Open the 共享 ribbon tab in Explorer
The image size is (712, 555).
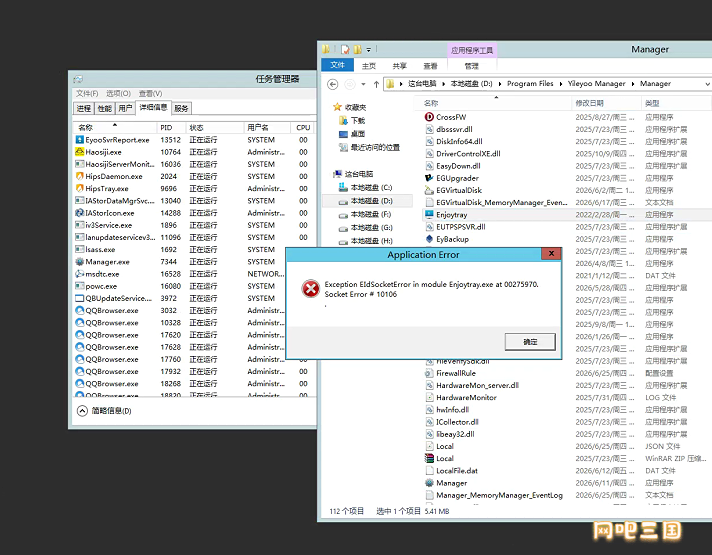click(400, 66)
